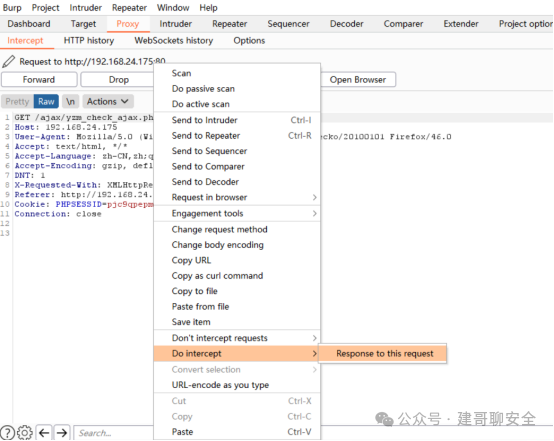Click the pencil edit icon beside request URL
This screenshot has height=441, width=554.
(x=8, y=61)
